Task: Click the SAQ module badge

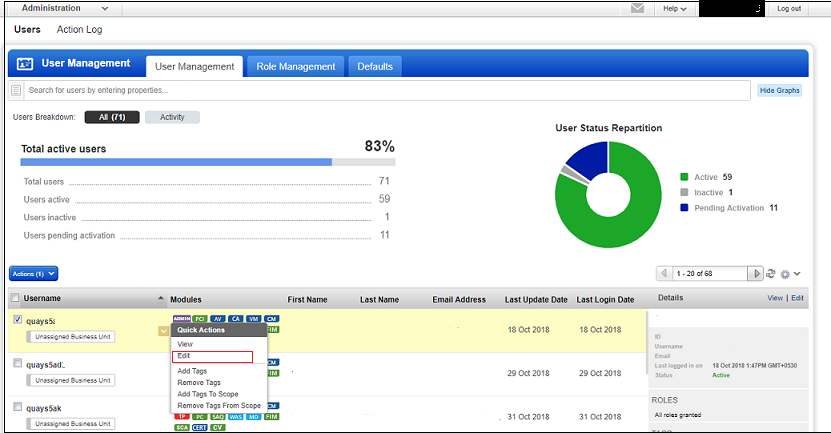Action: click(x=218, y=417)
